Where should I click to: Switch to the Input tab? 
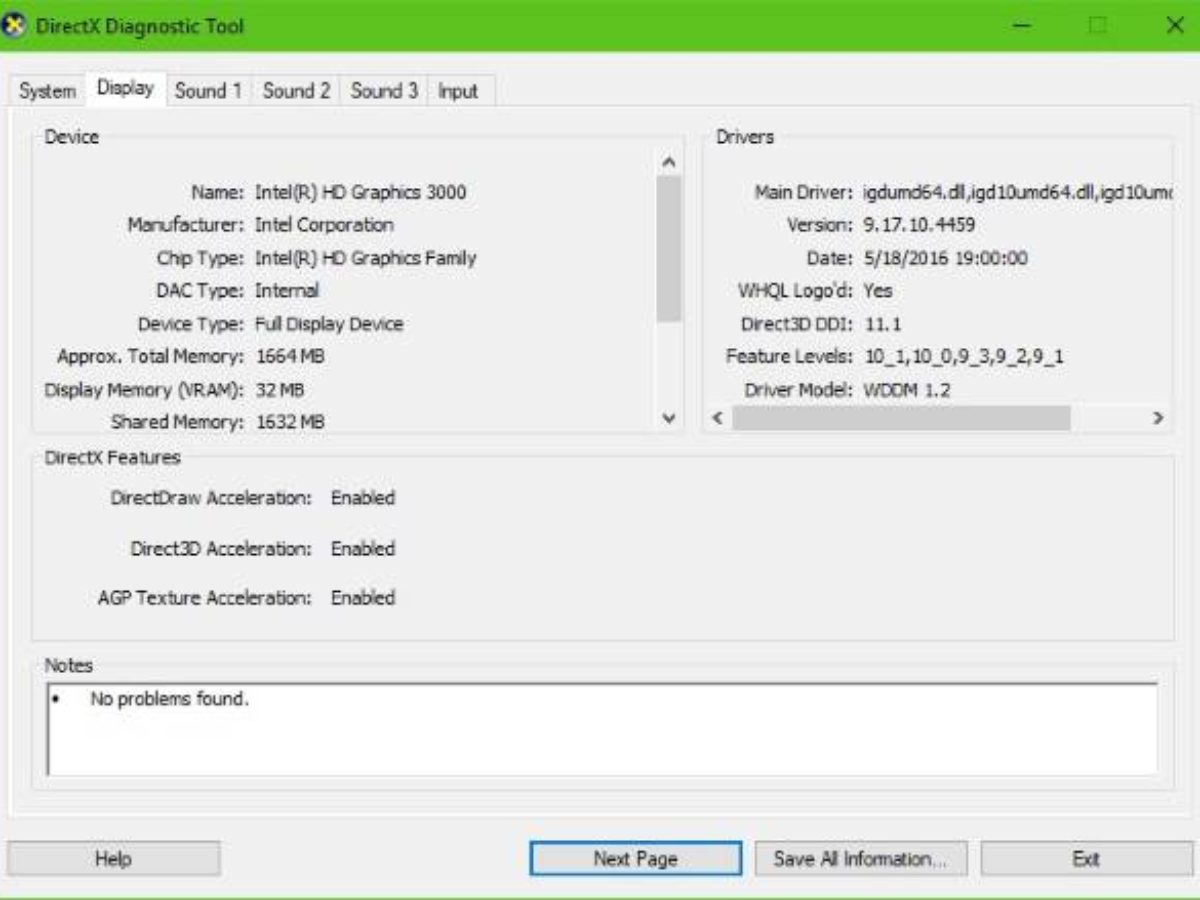pyautogui.click(x=458, y=91)
